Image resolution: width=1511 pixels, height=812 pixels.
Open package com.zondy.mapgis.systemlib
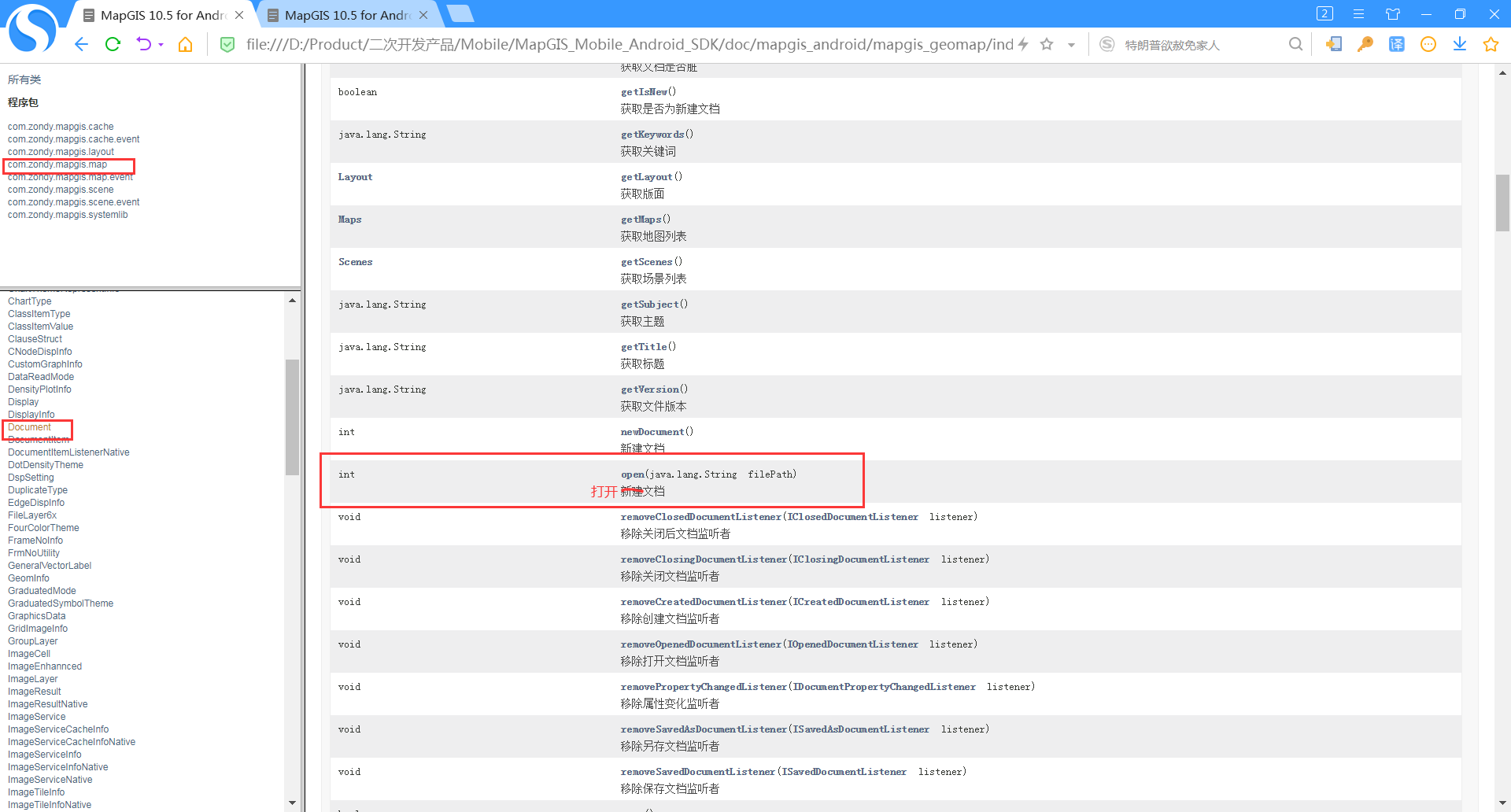click(x=68, y=215)
